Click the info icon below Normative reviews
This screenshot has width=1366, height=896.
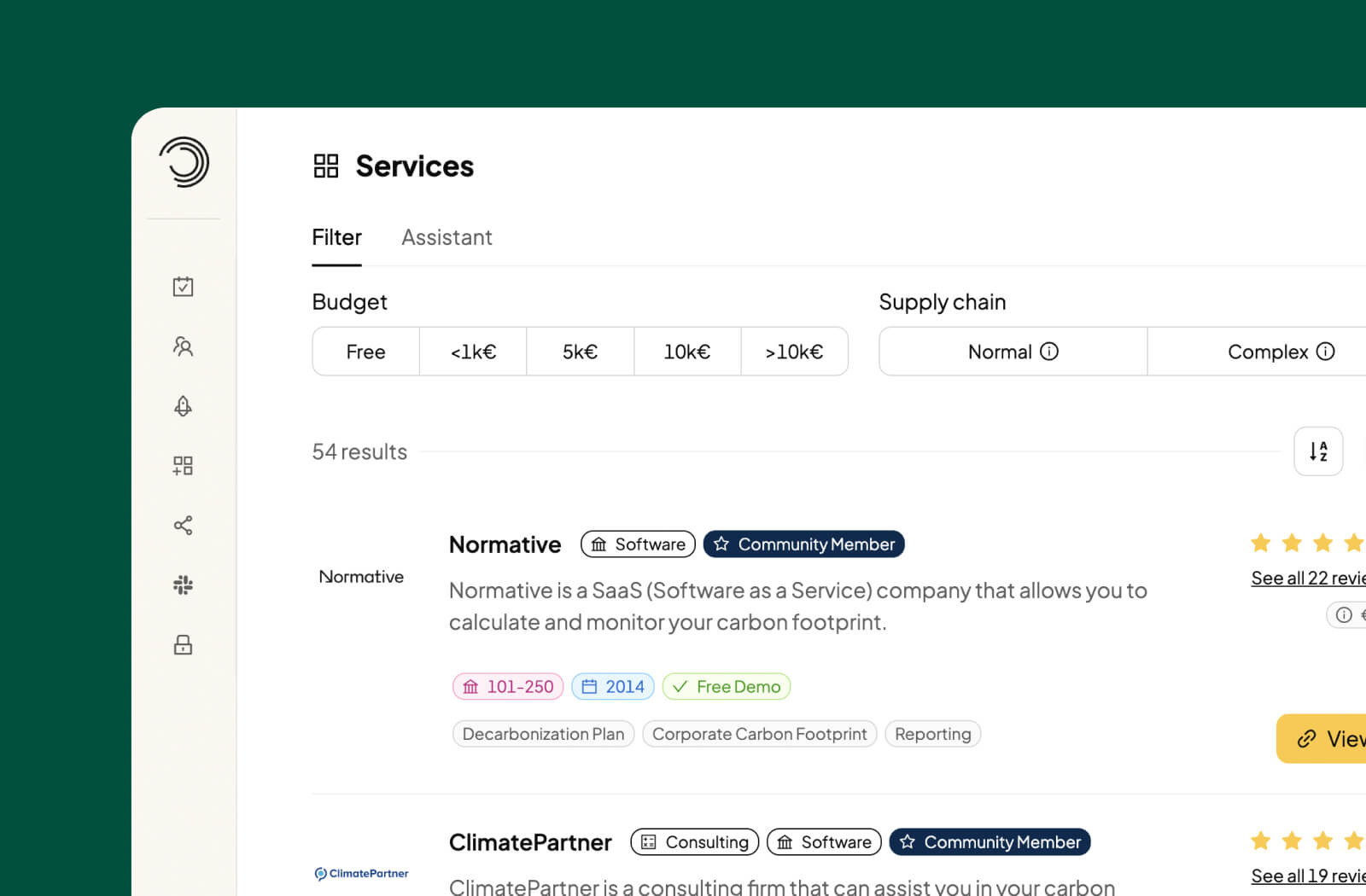tap(1344, 615)
